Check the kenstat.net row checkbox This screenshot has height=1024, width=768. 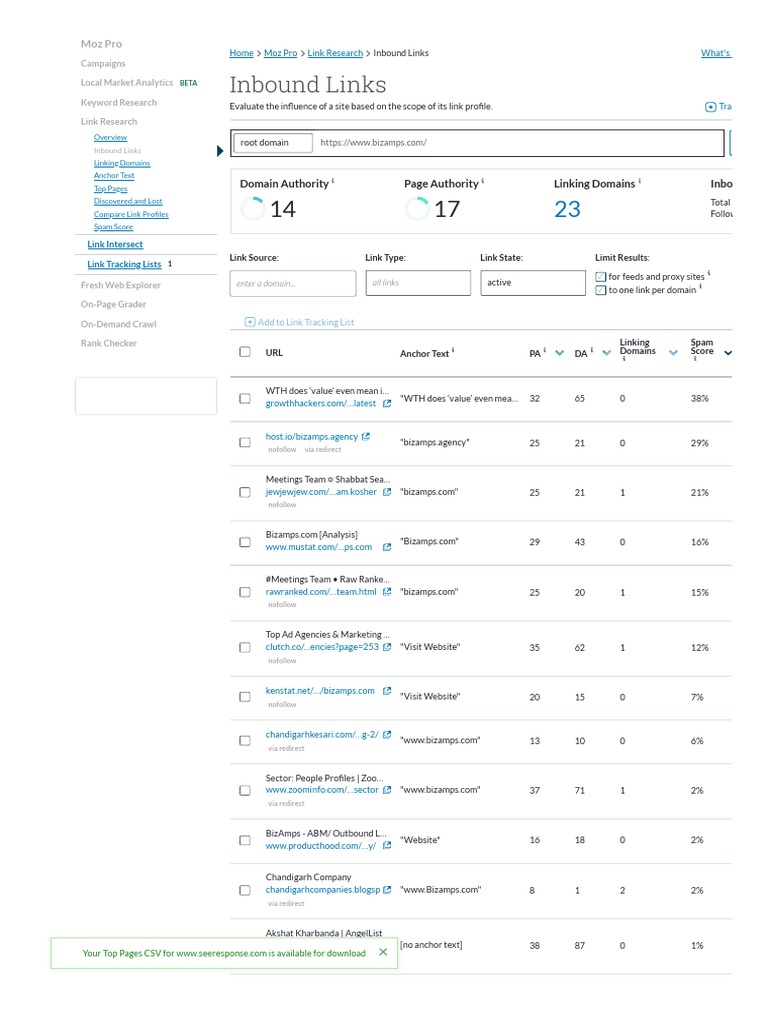pyautogui.click(x=245, y=697)
